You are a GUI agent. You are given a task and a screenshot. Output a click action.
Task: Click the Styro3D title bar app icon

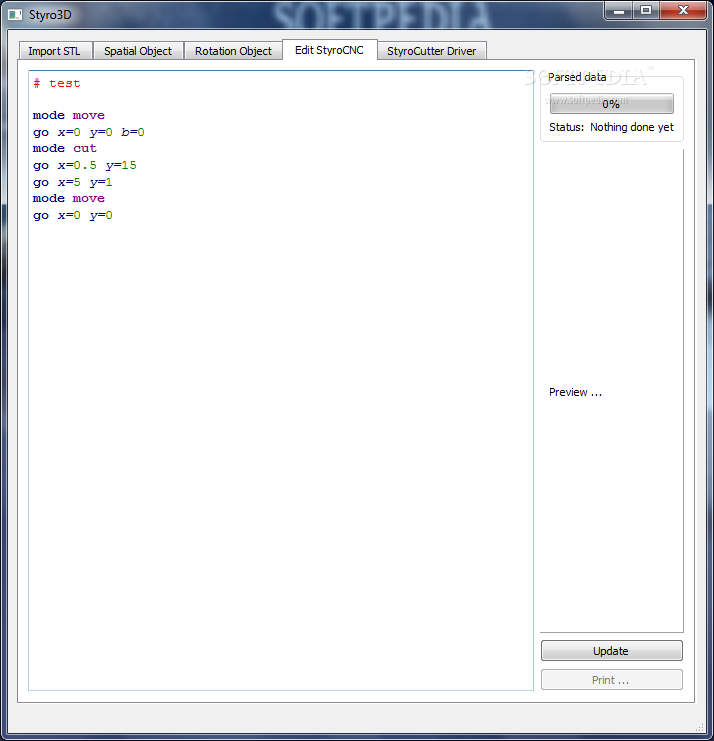click(x=15, y=15)
